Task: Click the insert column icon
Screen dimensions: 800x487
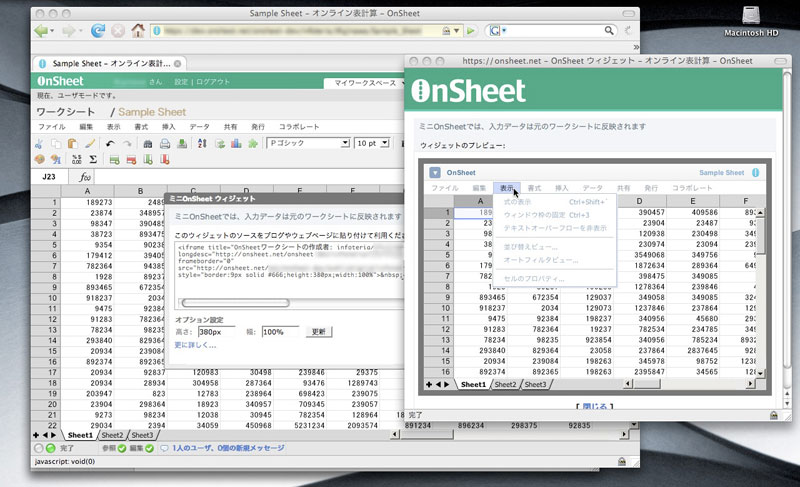Action: point(148,160)
